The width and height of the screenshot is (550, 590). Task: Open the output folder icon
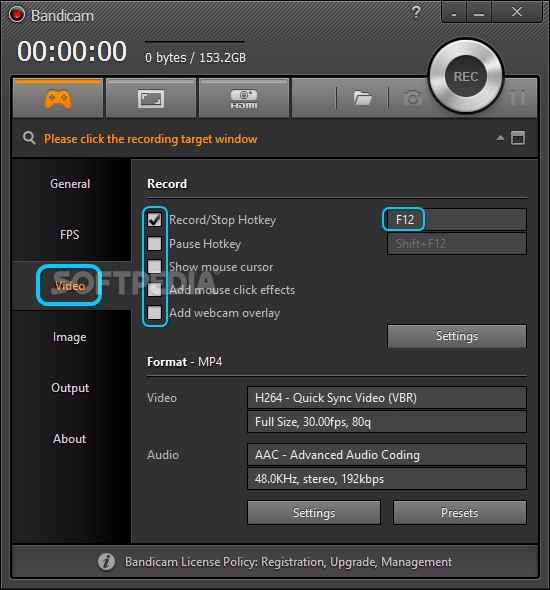click(x=362, y=98)
